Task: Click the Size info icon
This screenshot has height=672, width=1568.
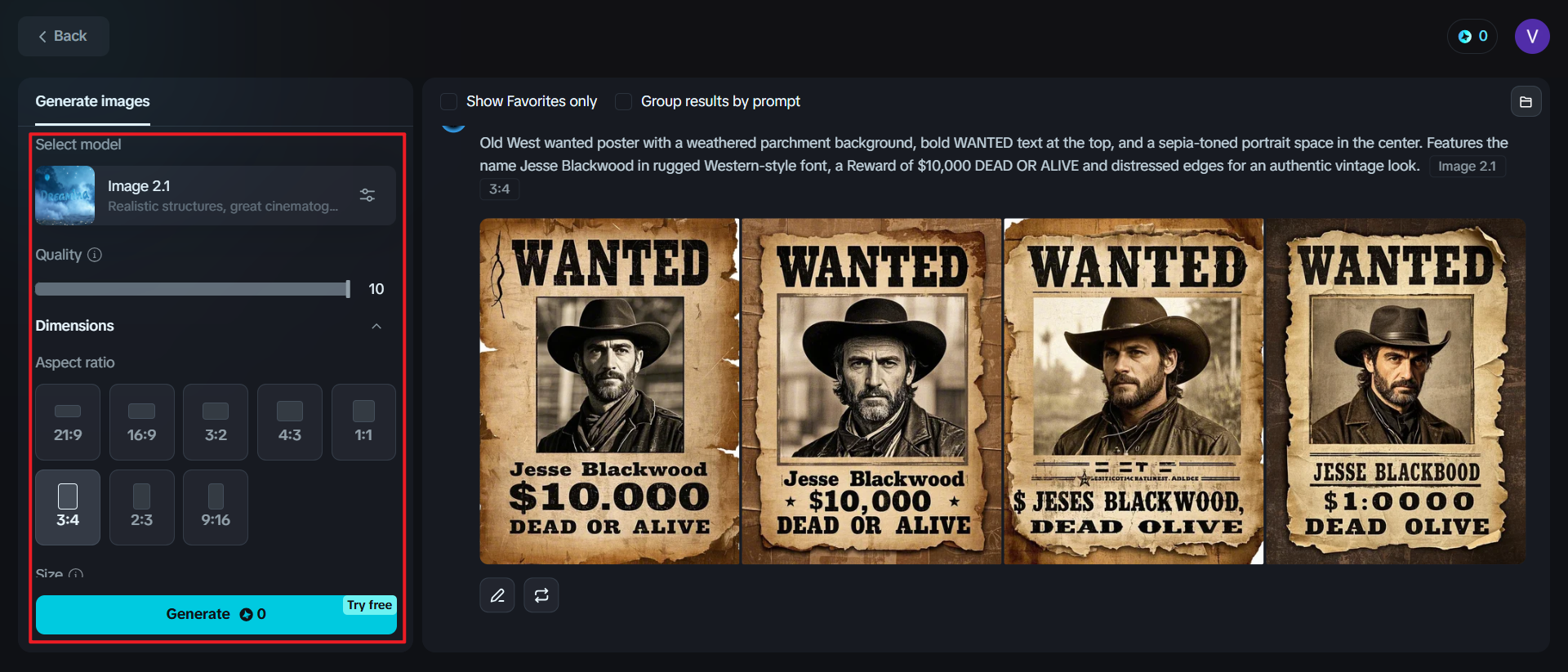Action: pyautogui.click(x=76, y=576)
